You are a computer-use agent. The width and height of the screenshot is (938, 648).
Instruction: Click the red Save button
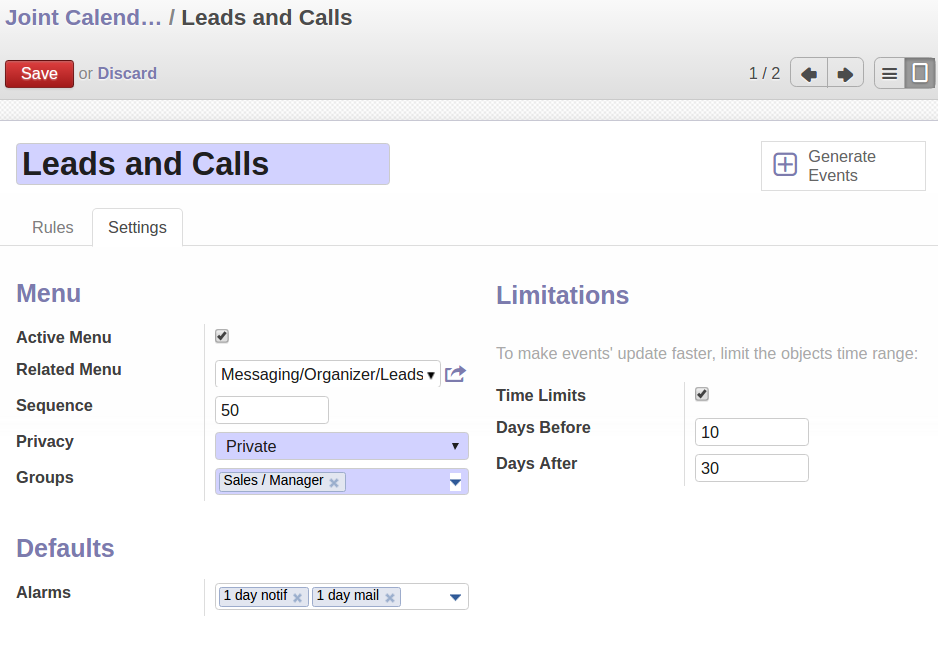pos(39,74)
